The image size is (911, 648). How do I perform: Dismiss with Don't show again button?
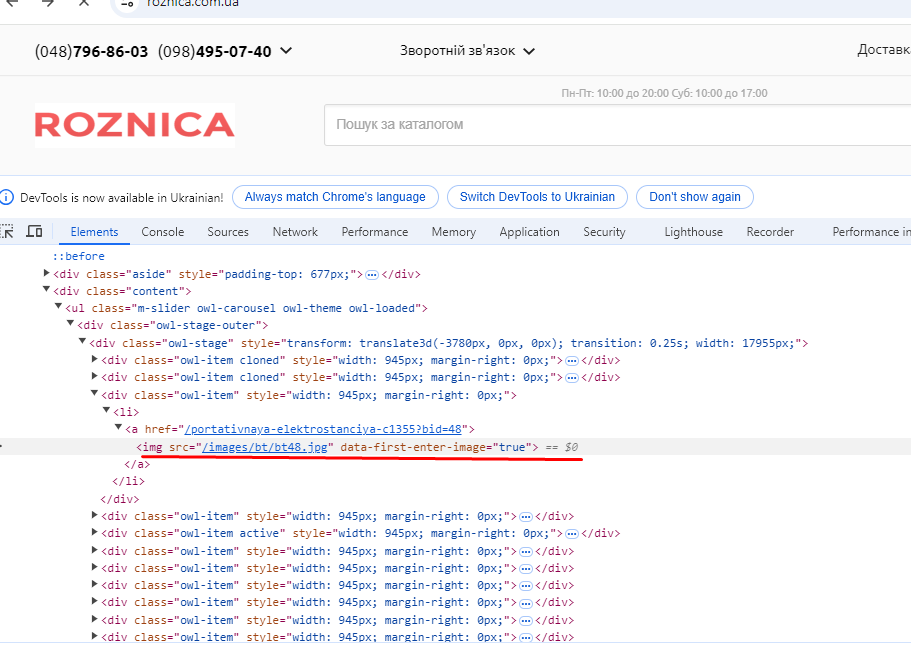click(695, 197)
